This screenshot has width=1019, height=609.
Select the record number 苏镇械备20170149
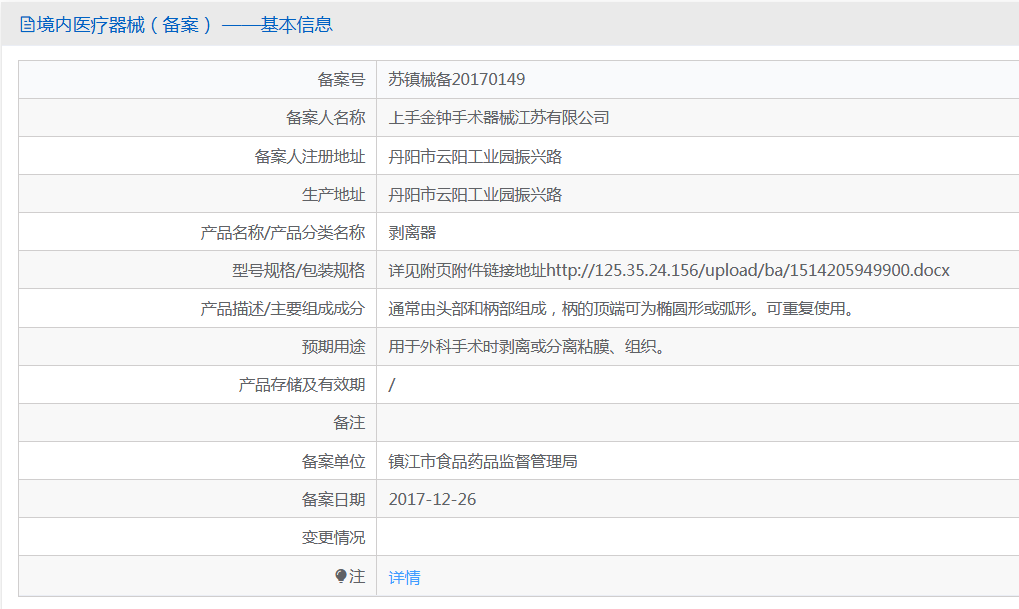tap(457, 79)
